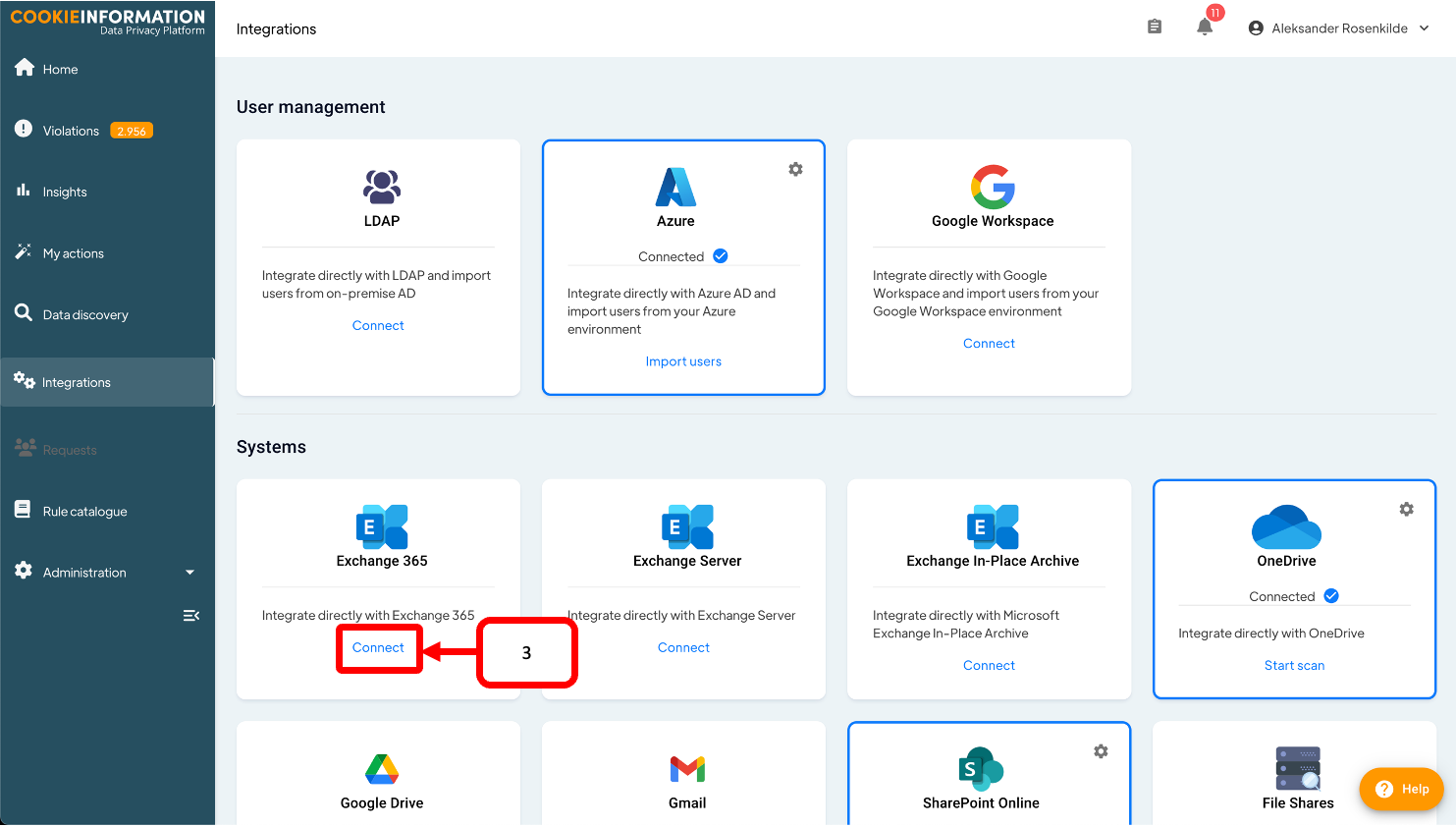The height and width of the screenshot is (827, 1456).
Task: Open Data discovery from sidebar
Action: (x=84, y=315)
